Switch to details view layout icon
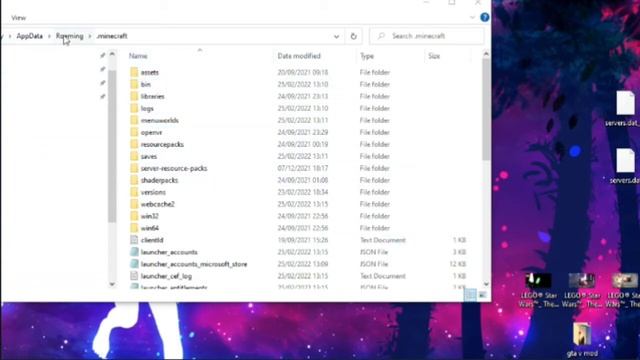This screenshot has height=360, width=640. pyautogui.click(x=471, y=294)
